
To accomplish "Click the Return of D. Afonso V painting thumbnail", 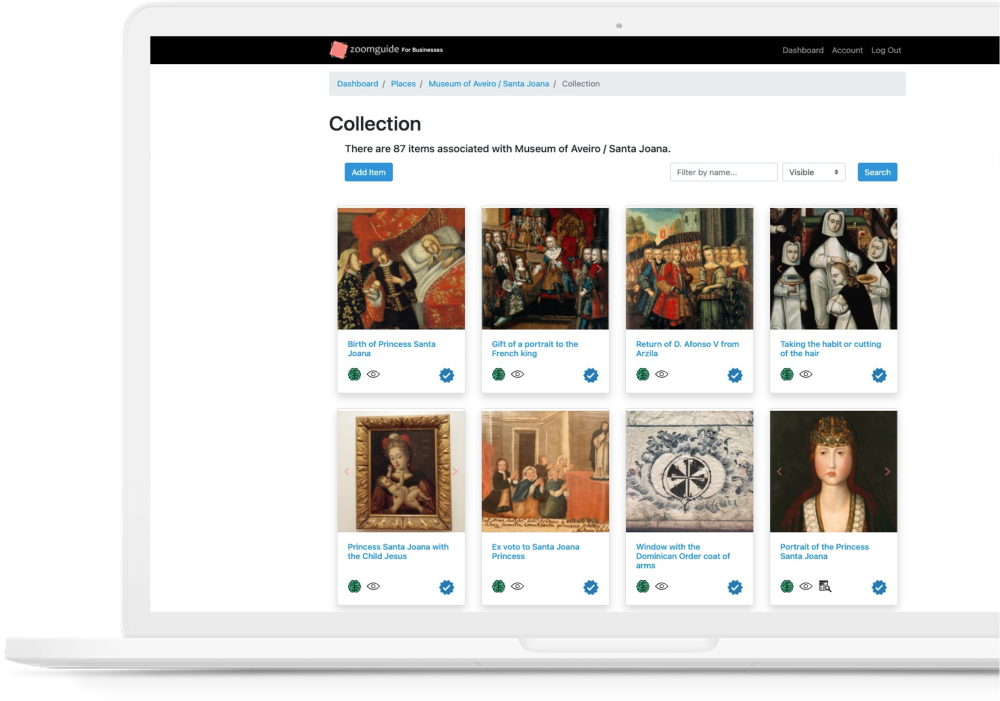I will point(689,269).
